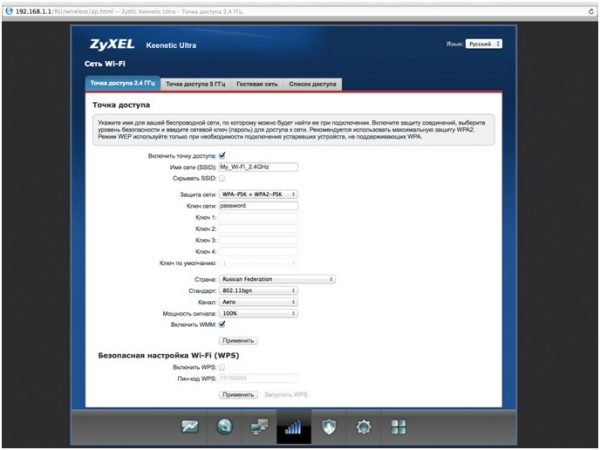Click Применить in the WPS section

238,395
